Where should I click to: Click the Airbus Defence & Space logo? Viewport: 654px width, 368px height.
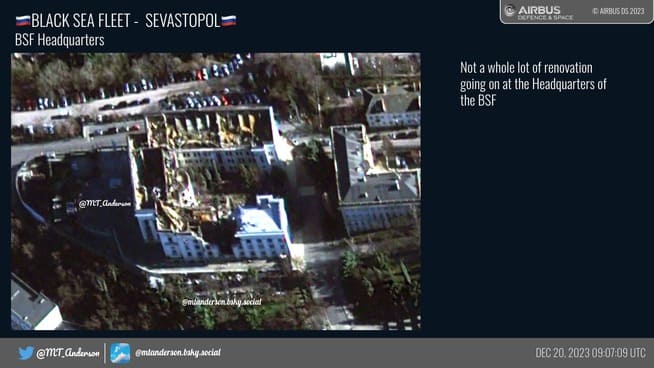point(539,12)
